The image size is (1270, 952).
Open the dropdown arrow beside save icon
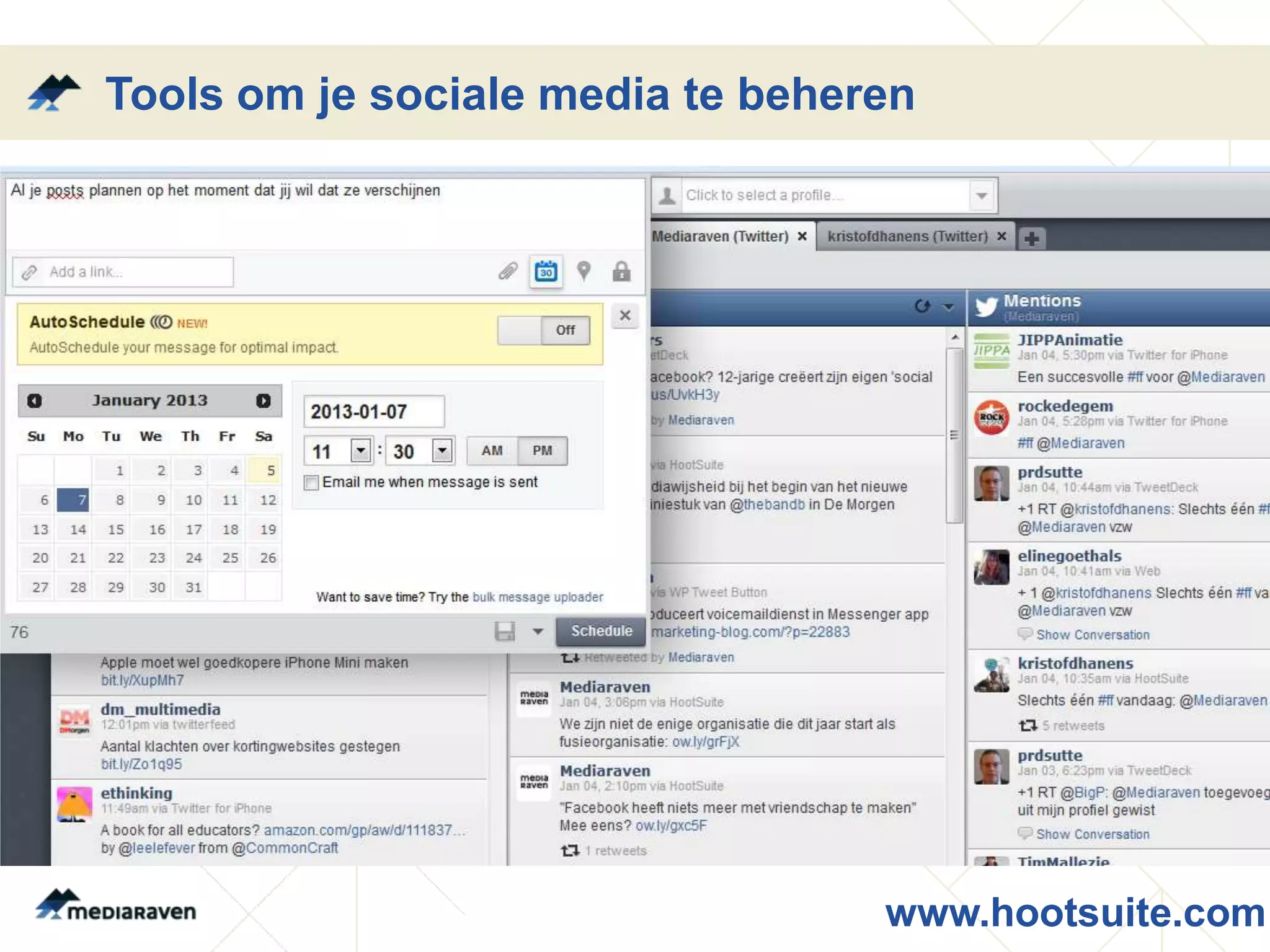coord(538,632)
